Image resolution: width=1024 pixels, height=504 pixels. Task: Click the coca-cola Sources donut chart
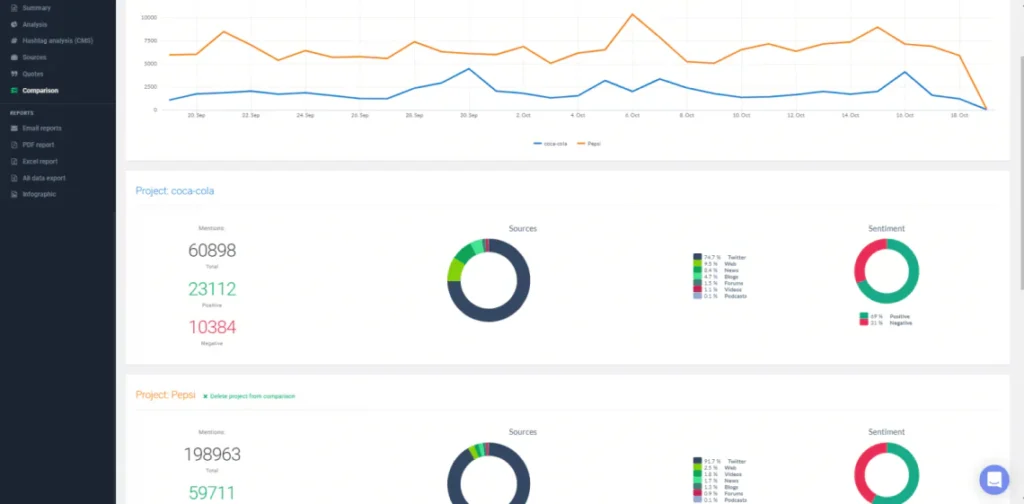(489, 280)
